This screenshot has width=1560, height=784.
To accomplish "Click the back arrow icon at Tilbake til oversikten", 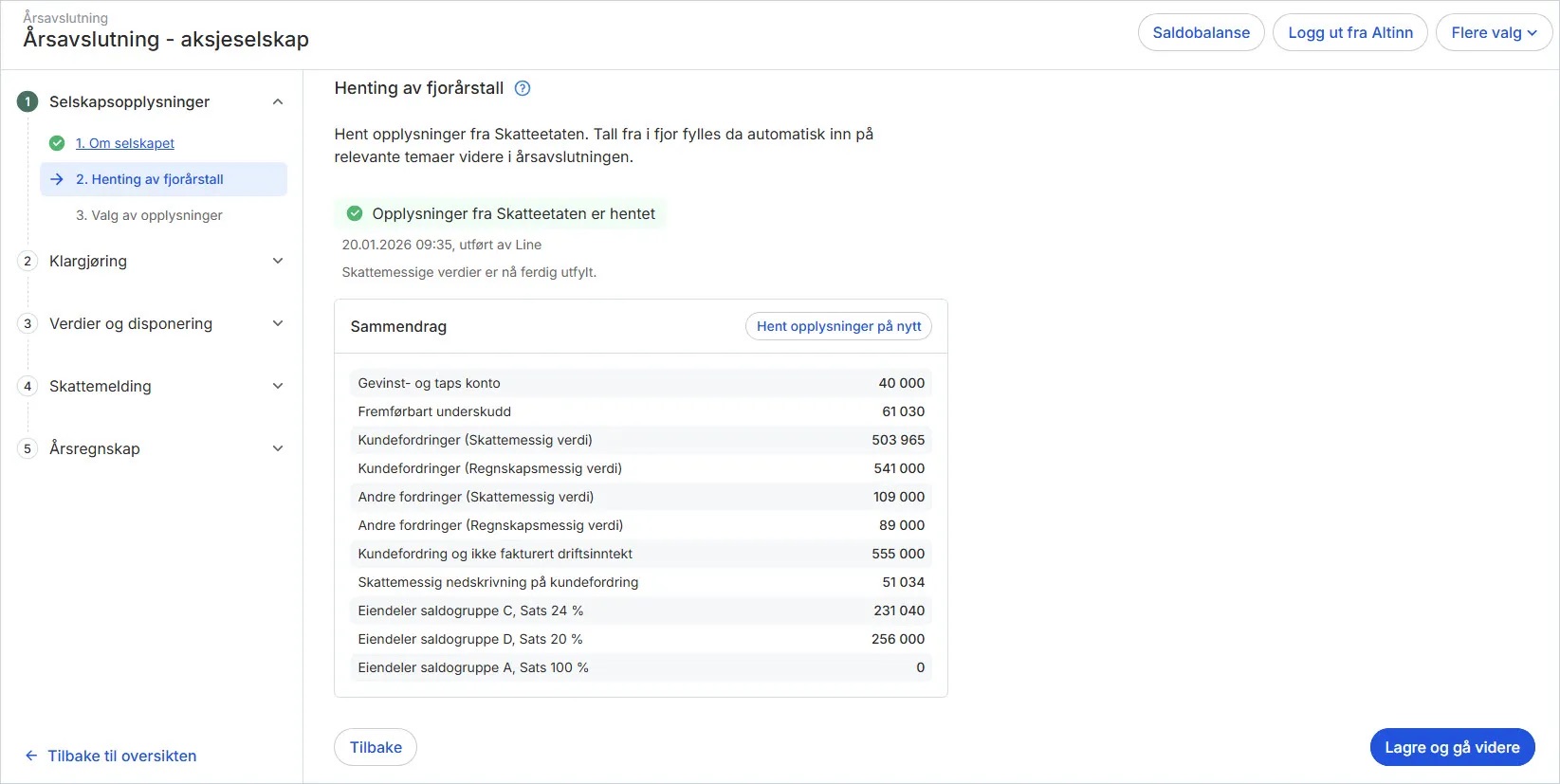I will click(31, 756).
